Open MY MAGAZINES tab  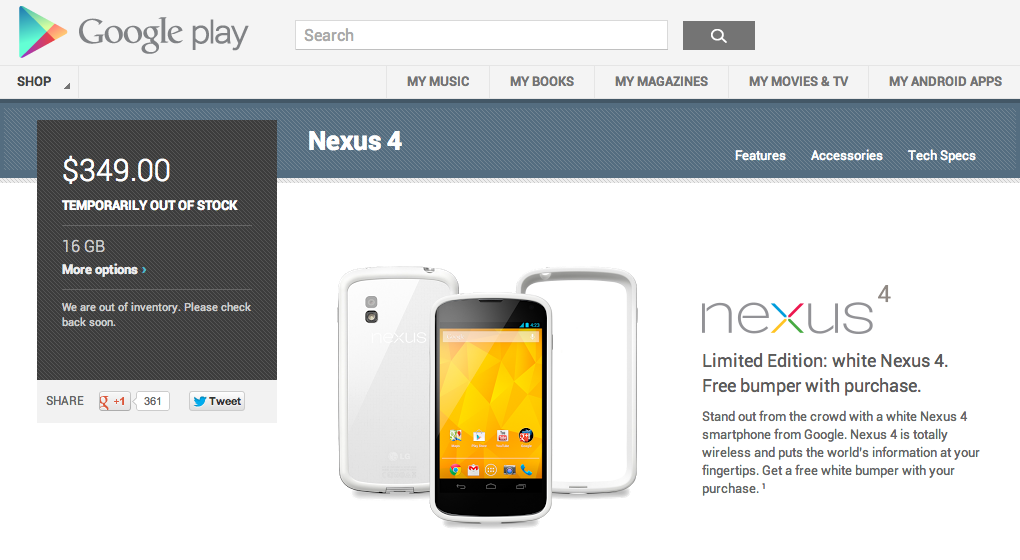662,82
